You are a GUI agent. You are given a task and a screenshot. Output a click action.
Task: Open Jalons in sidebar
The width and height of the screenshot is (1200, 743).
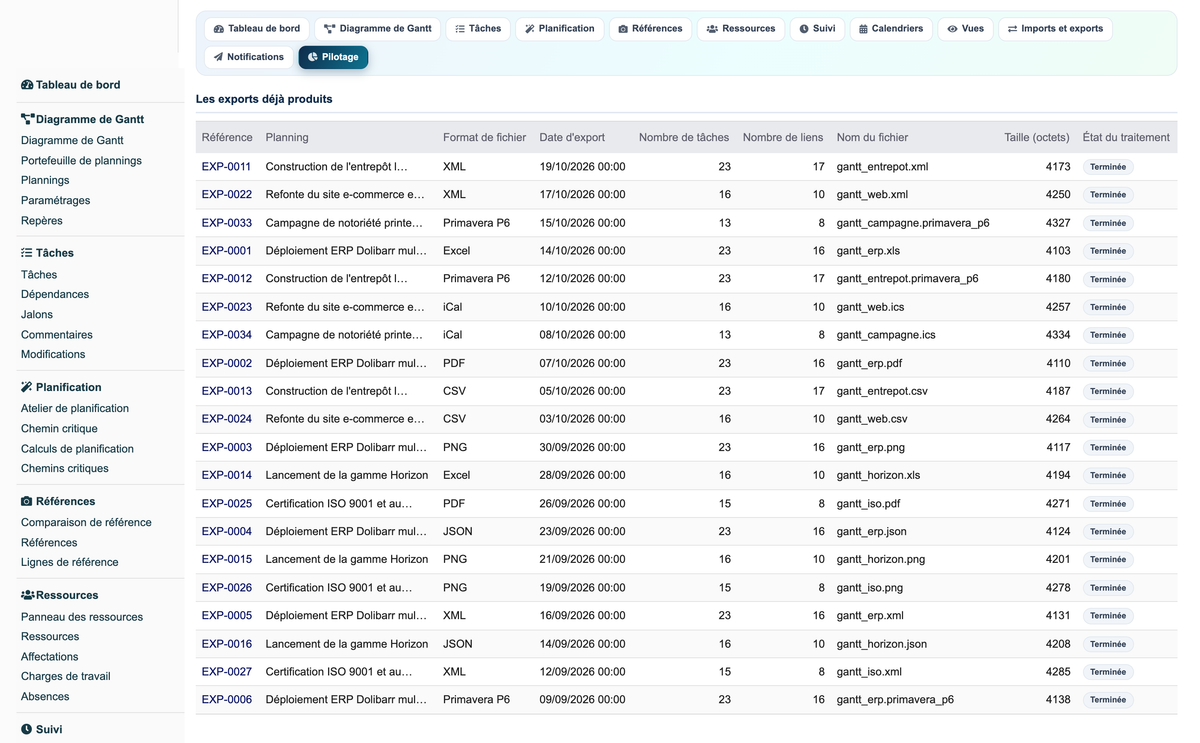[x=37, y=314]
